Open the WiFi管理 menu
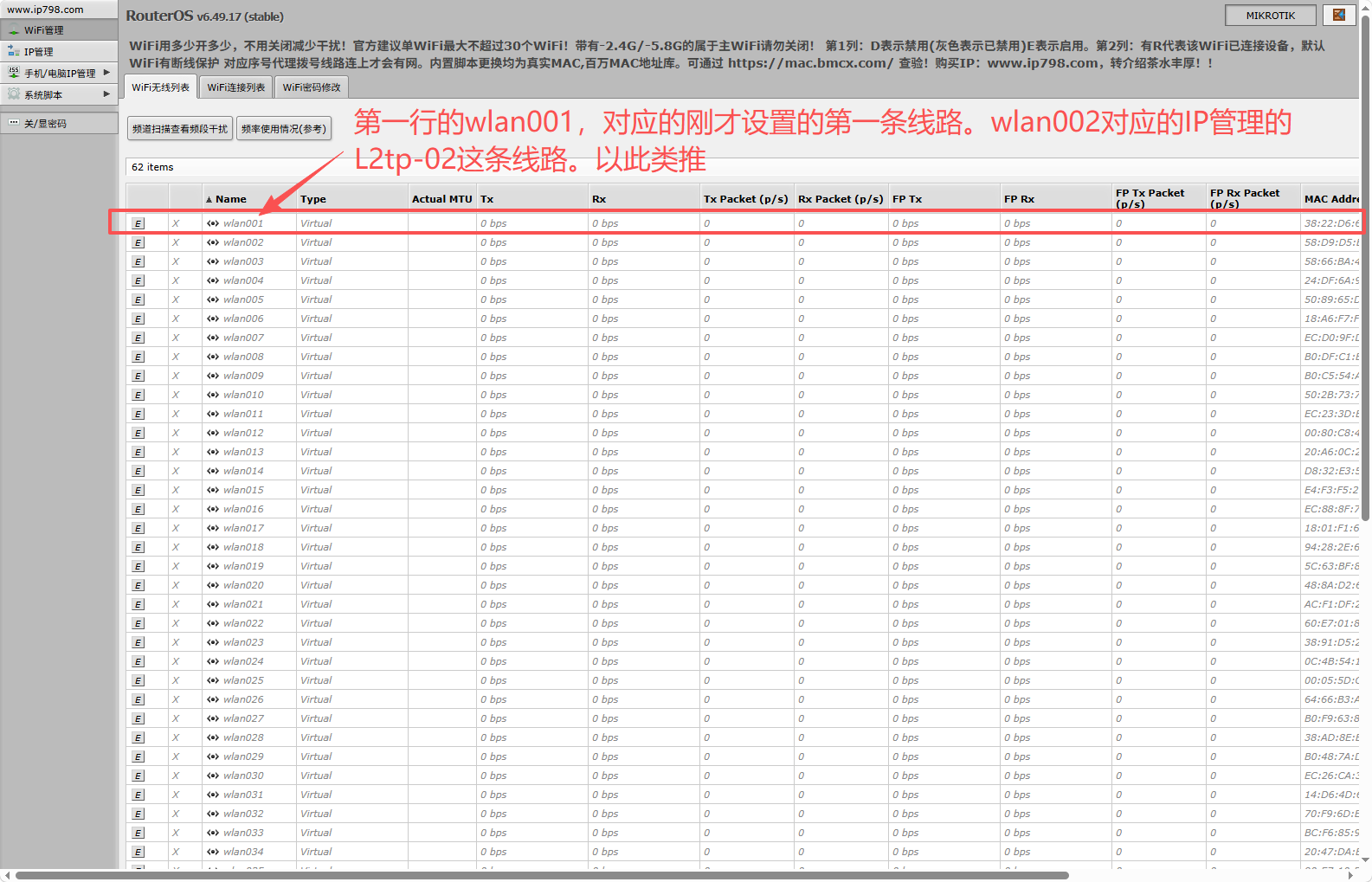Viewport: 1372px width, 882px height. coord(59,30)
